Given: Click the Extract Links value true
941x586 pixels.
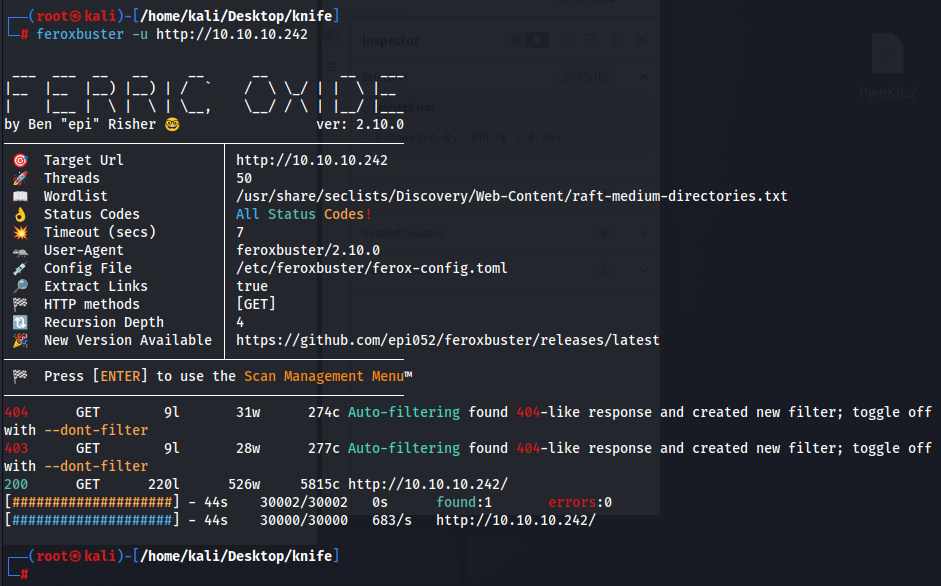Looking at the screenshot, I should click(252, 286).
